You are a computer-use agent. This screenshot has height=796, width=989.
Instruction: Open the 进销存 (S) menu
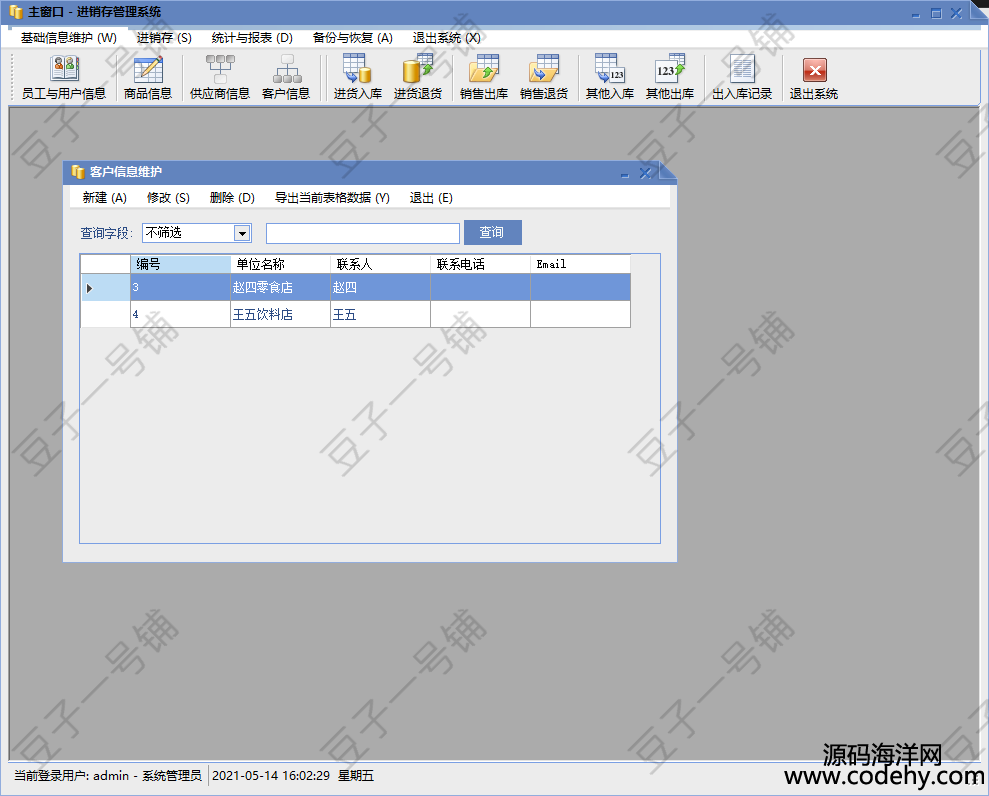164,38
